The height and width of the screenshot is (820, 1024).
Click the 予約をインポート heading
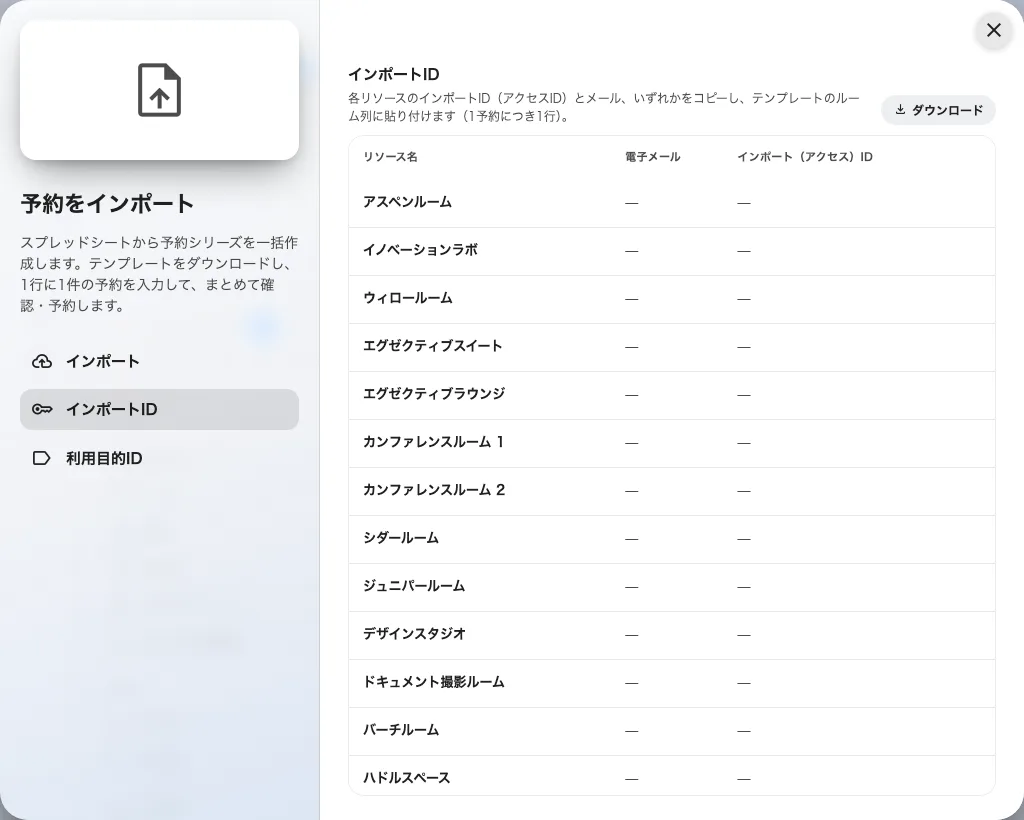point(107,204)
